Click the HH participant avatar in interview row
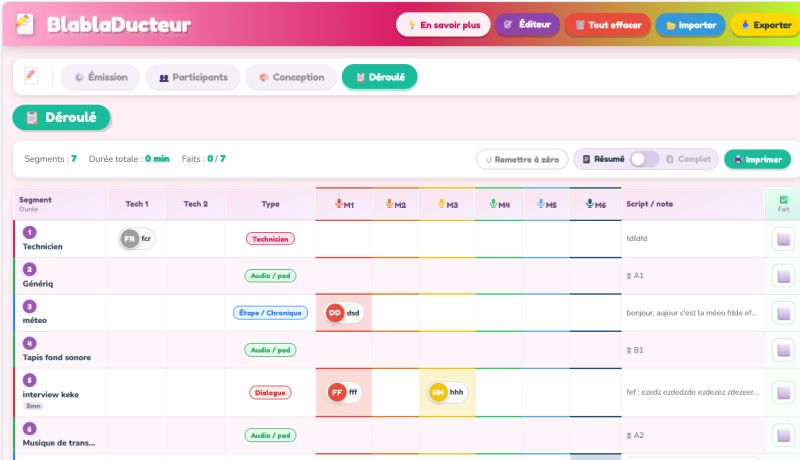Screen dimensions: 800x460 438,392
